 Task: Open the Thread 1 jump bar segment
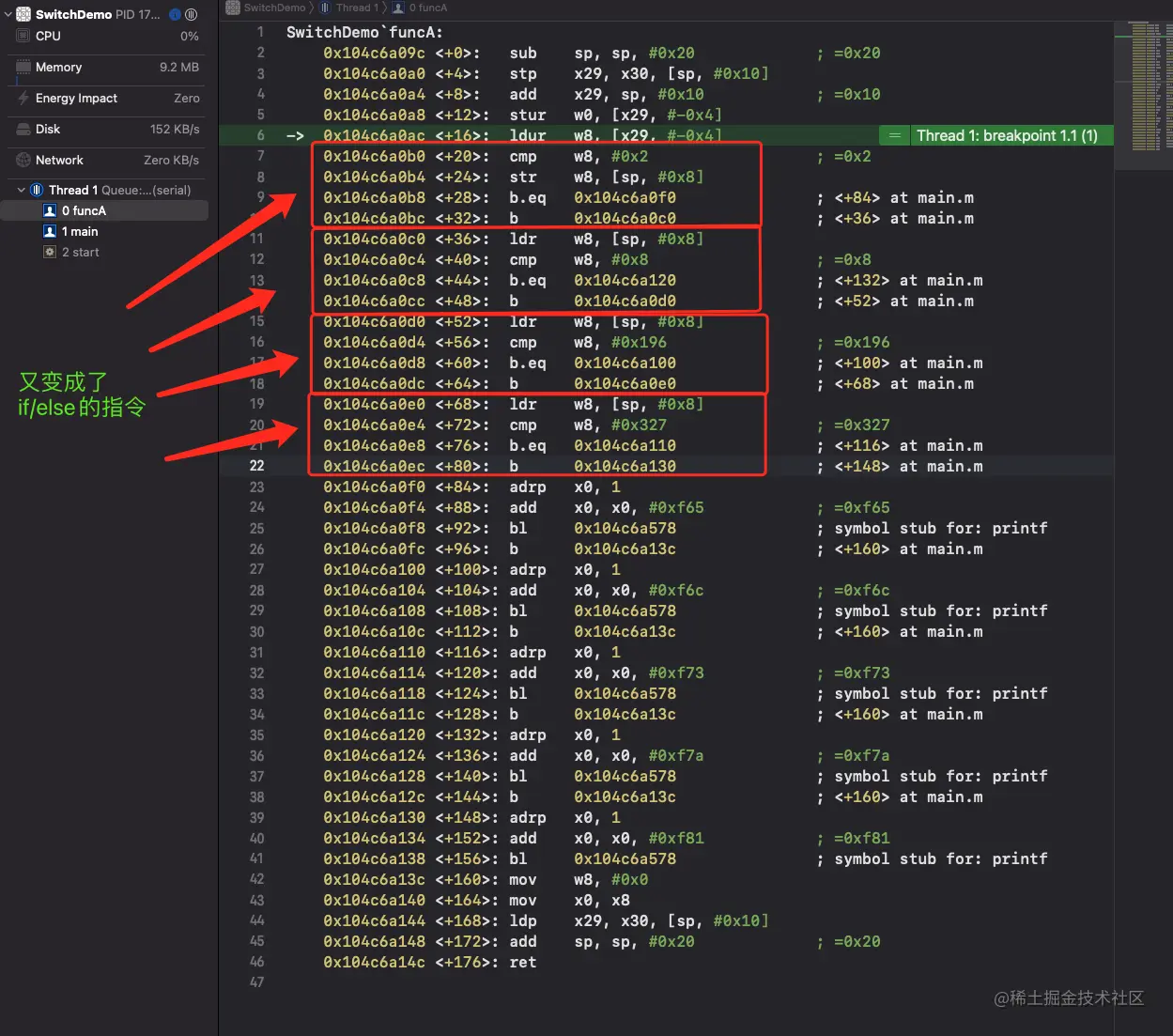(x=349, y=8)
